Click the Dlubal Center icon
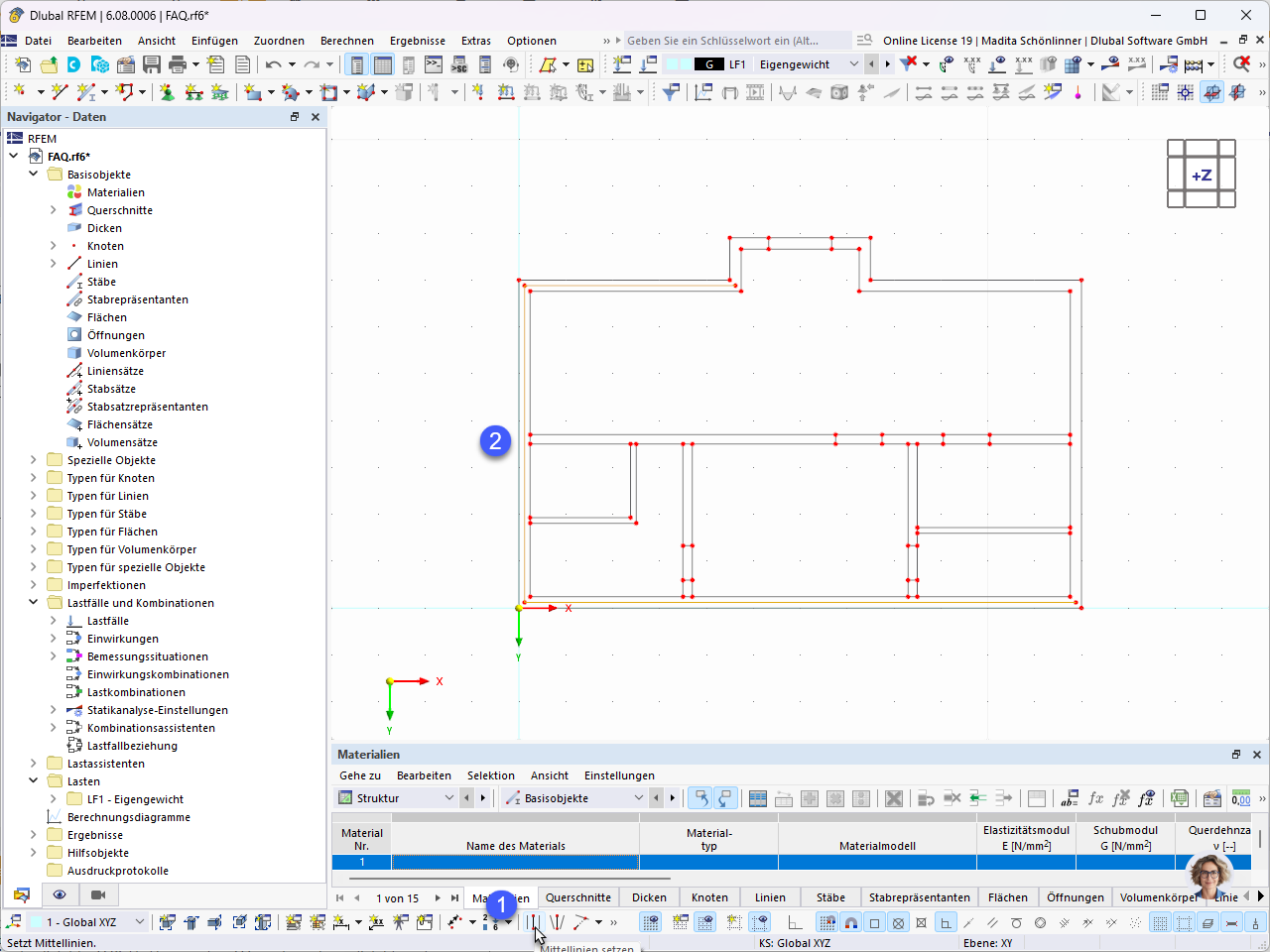 74,64
